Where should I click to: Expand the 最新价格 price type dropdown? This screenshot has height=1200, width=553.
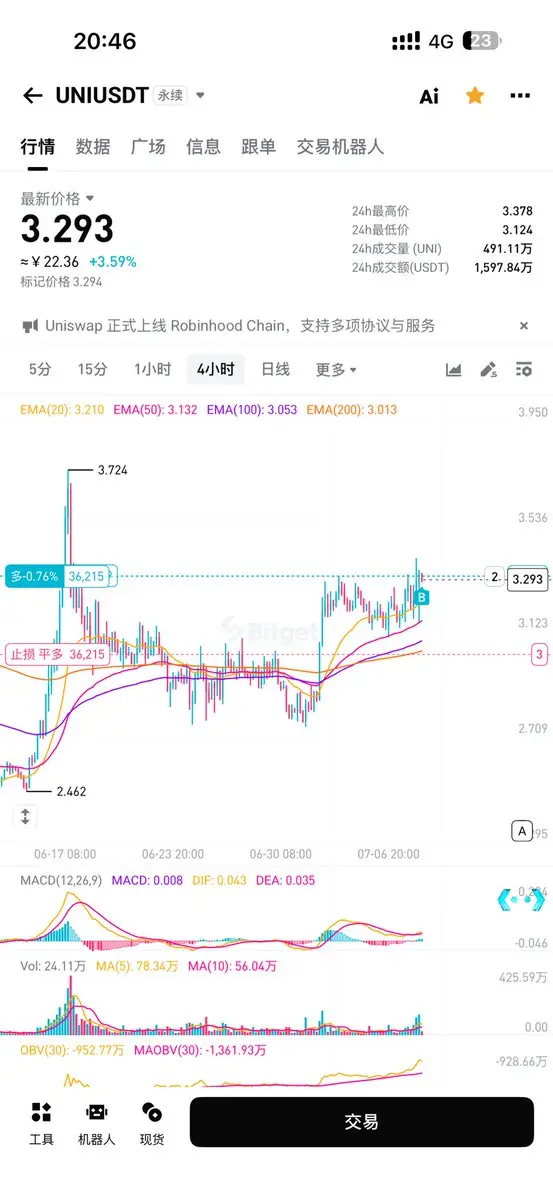point(90,198)
